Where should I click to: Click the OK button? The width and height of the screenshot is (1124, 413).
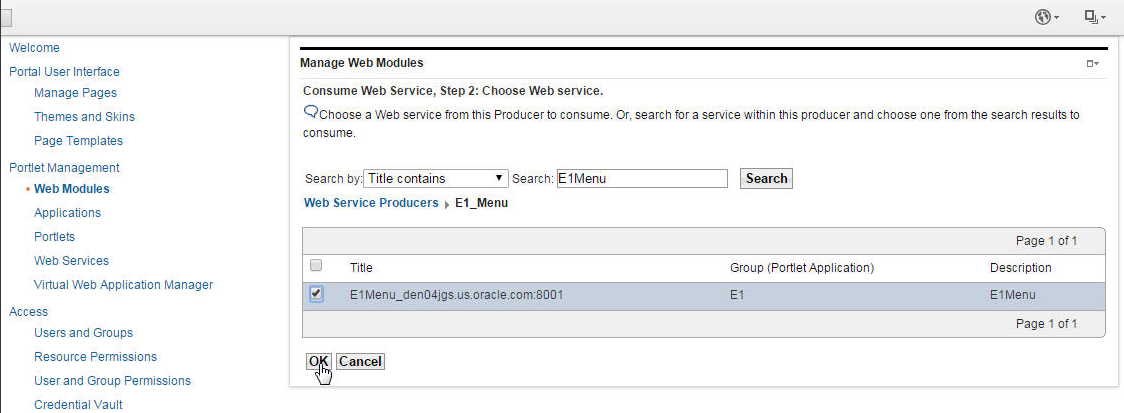tap(318, 361)
